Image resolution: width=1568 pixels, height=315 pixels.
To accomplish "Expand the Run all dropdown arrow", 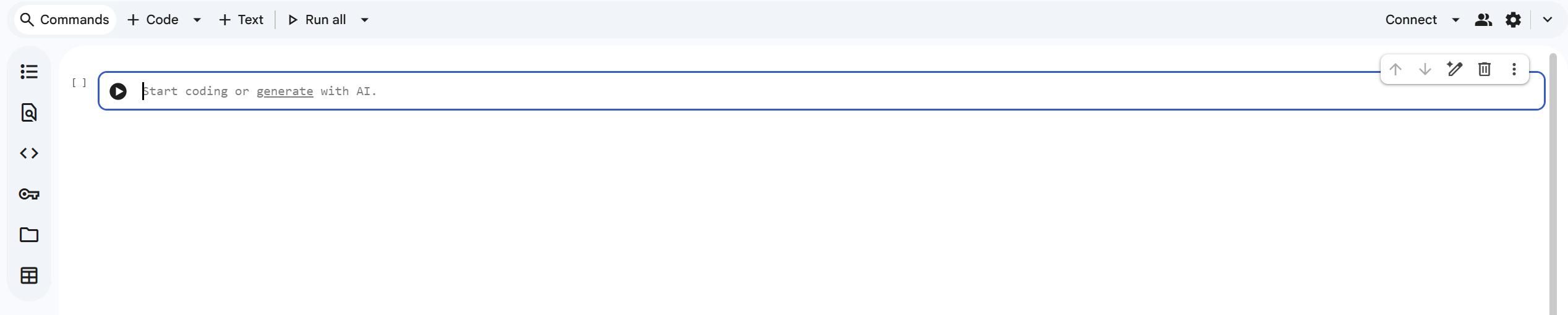I will coord(365,20).
